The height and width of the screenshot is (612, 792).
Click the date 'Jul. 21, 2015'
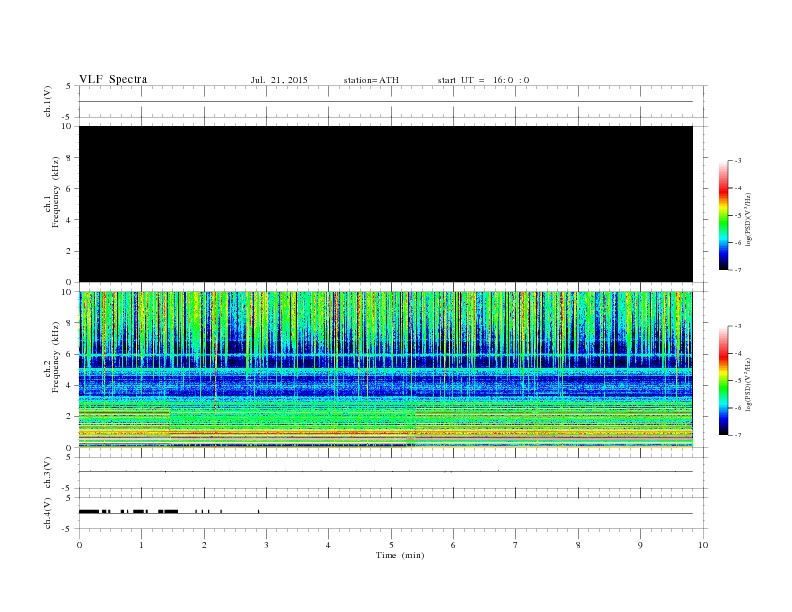coord(279,80)
